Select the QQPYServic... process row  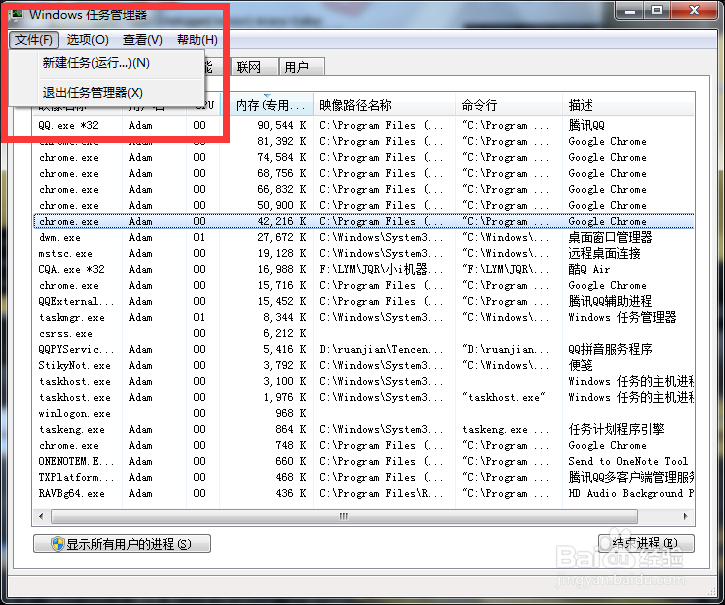coord(363,350)
